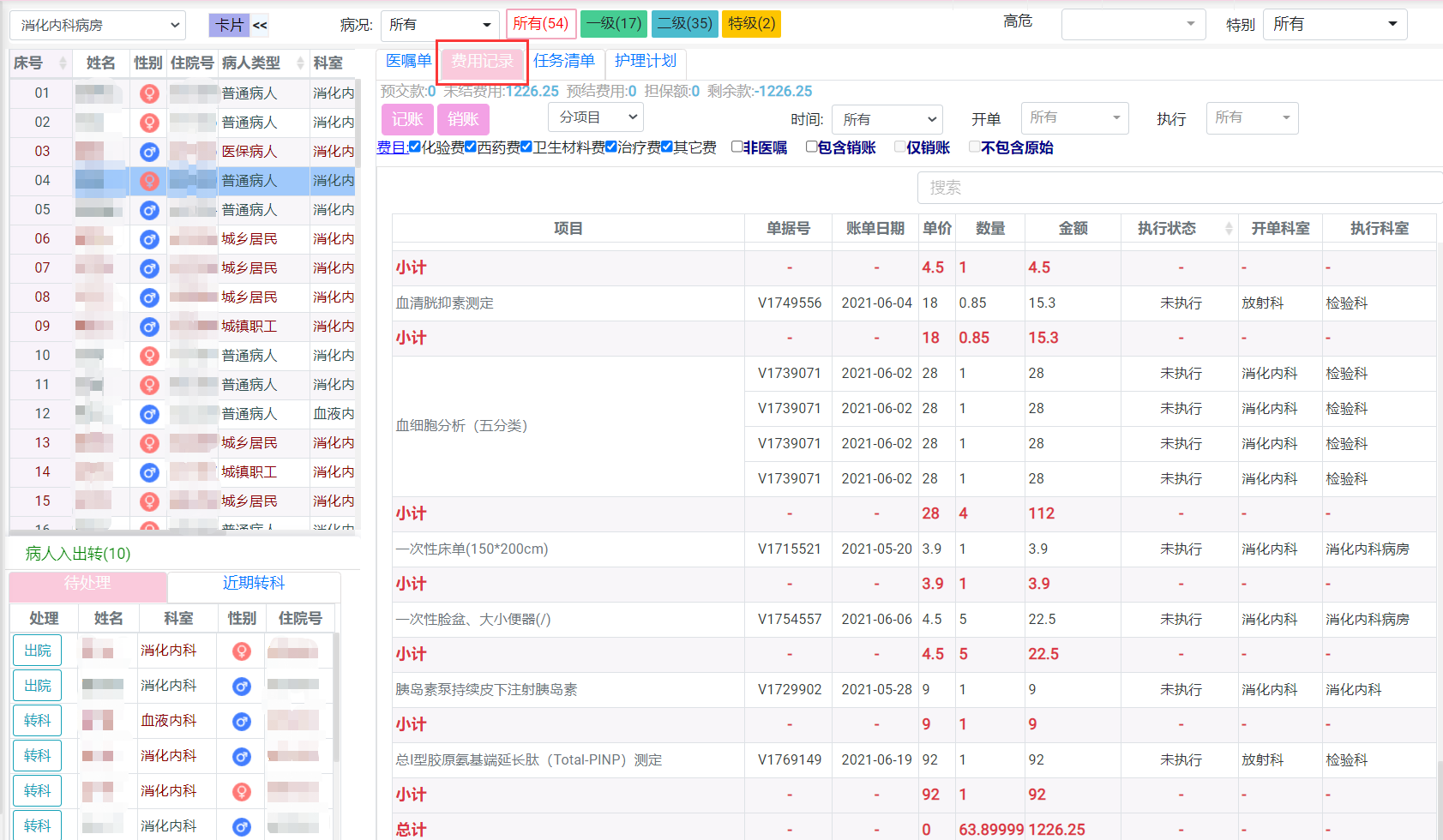Image resolution: width=1443 pixels, height=840 pixels.
Task: Click the sort arrows on 病人类型 column header
Action: [299, 63]
